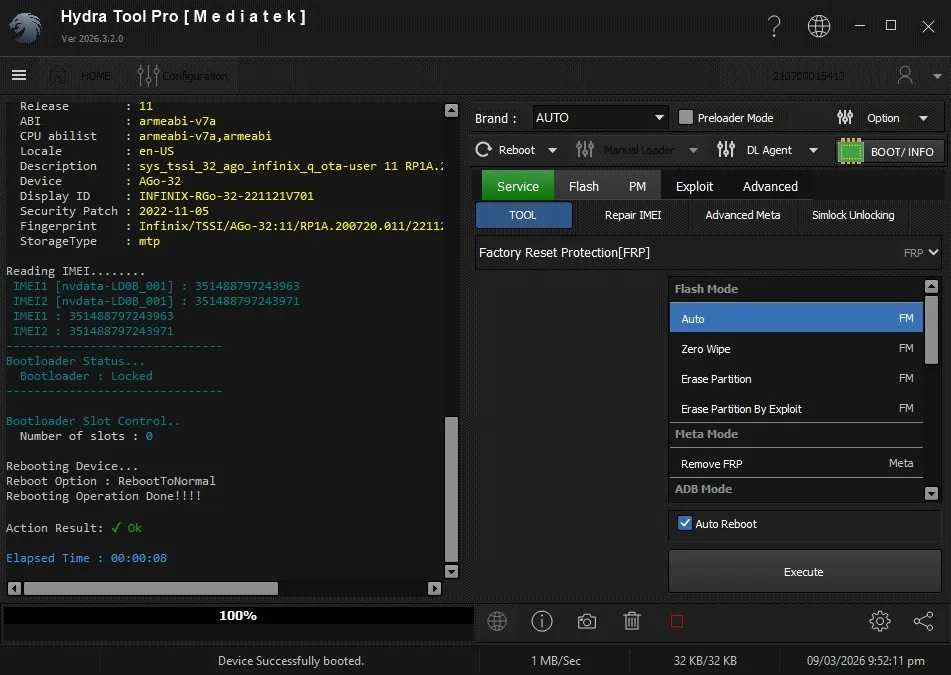The image size is (951, 675).
Task: Enable the Preloader Mode checkbox
Action: [x=686, y=118]
